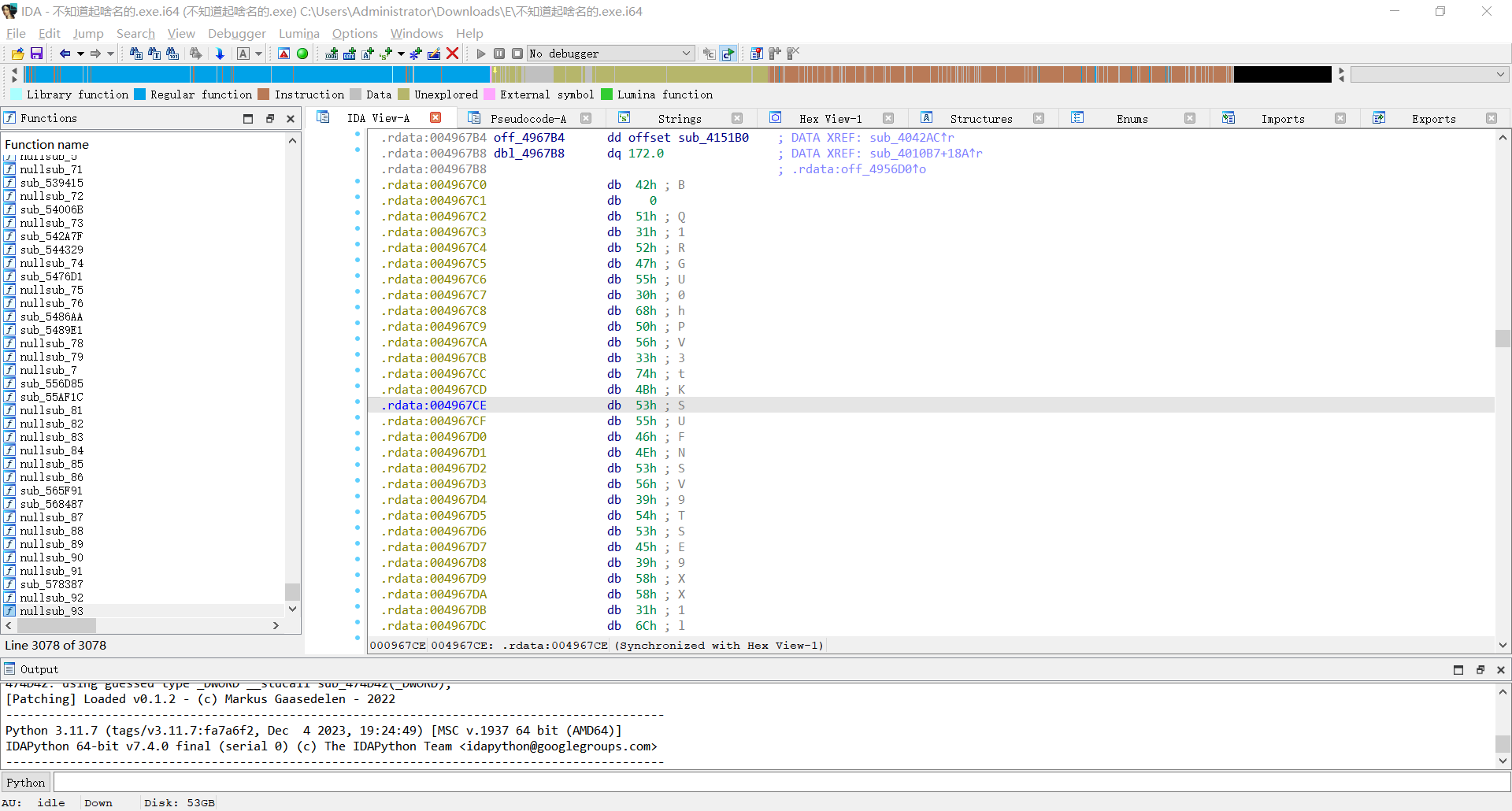Click the terminate process stop button

(517, 54)
